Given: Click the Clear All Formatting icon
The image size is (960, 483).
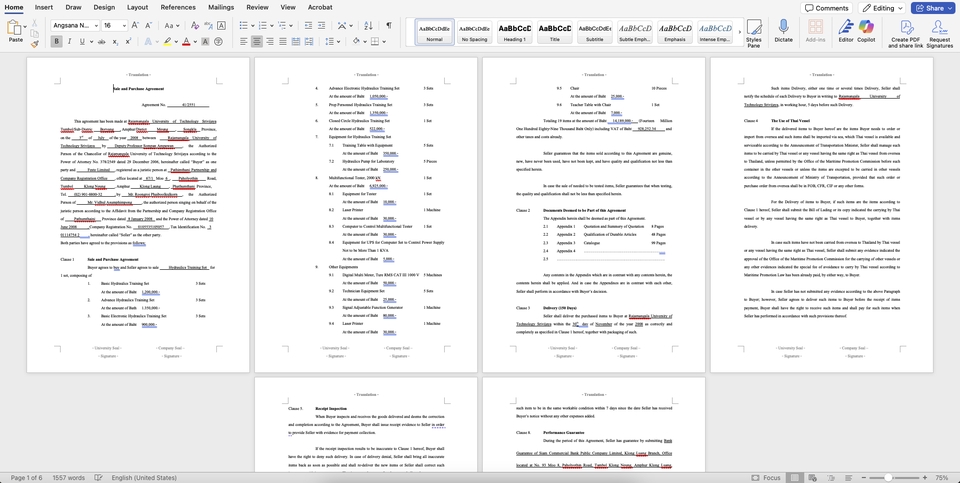Looking at the screenshot, I should click(195, 26).
